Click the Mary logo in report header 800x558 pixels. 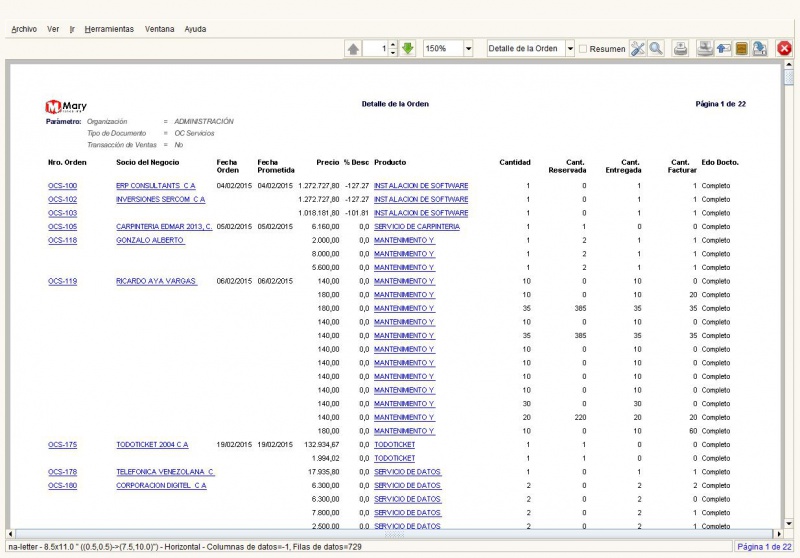tap(66, 106)
